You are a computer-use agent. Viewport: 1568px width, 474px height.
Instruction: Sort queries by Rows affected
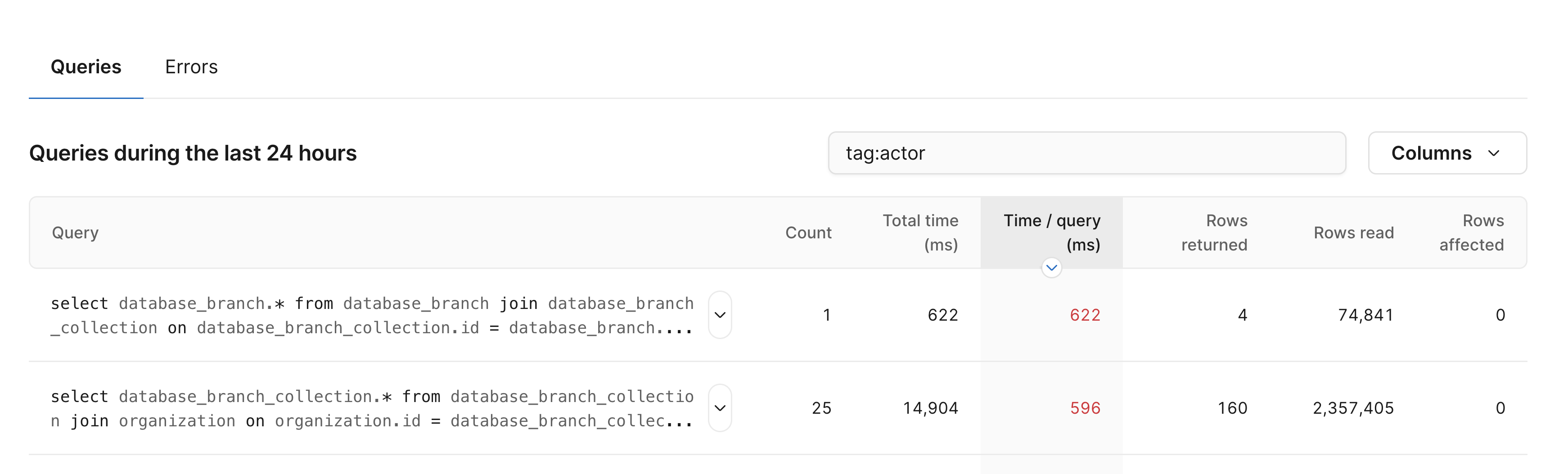(x=1472, y=233)
